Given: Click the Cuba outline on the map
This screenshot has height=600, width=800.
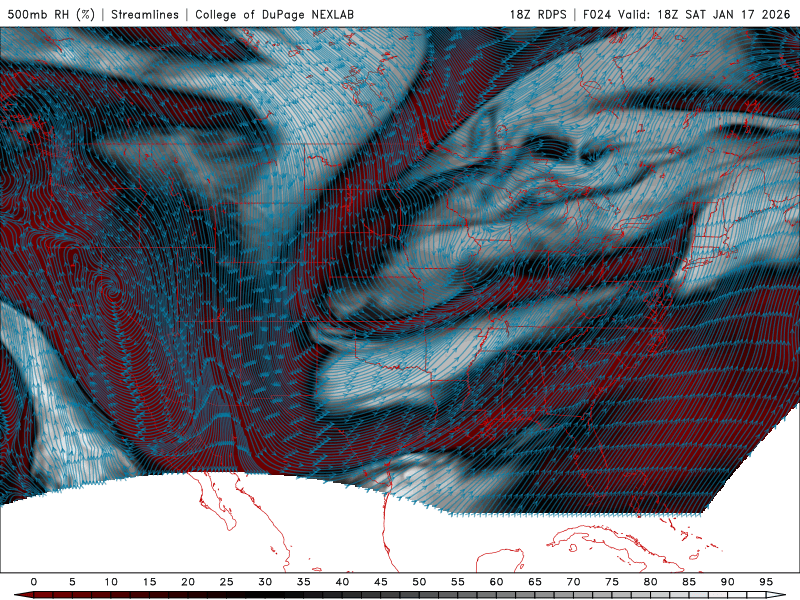Looking at the screenshot, I should pyautogui.click(x=615, y=548).
